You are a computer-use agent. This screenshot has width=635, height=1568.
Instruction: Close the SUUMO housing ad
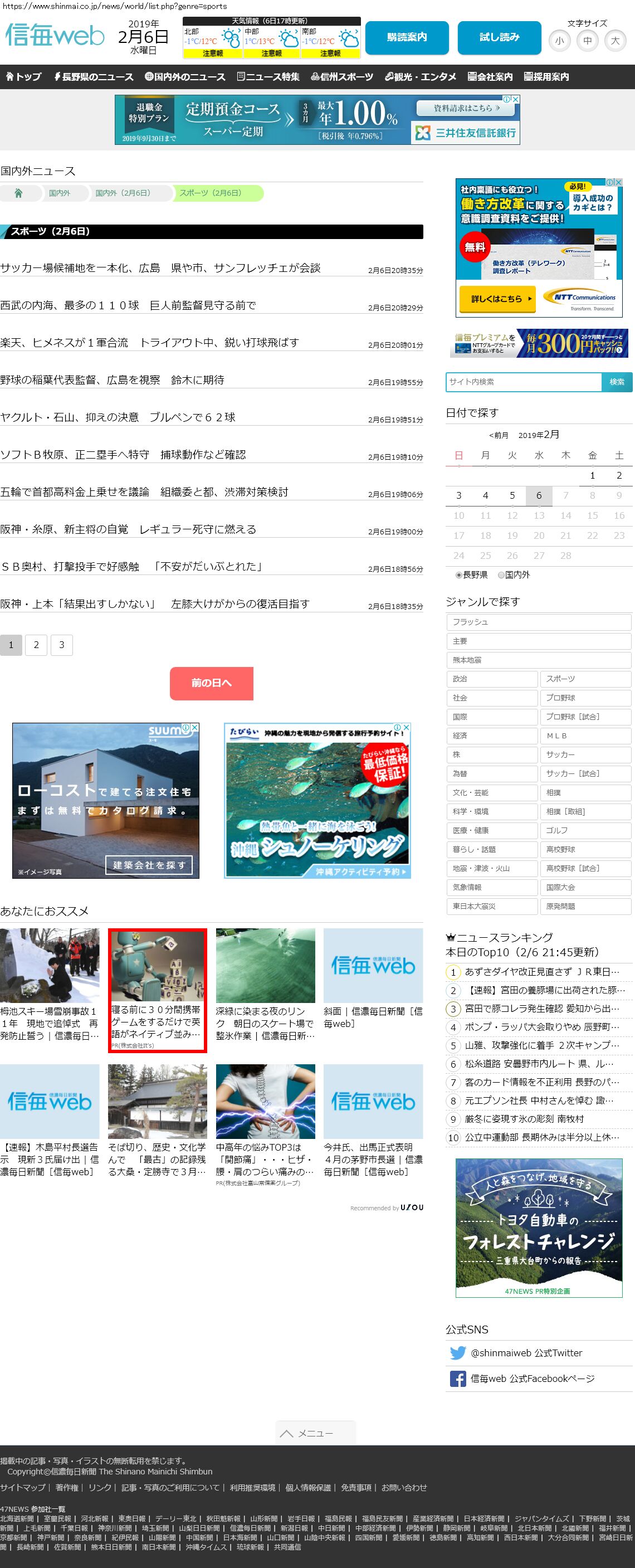pyautogui.click(x=194, y=727)
